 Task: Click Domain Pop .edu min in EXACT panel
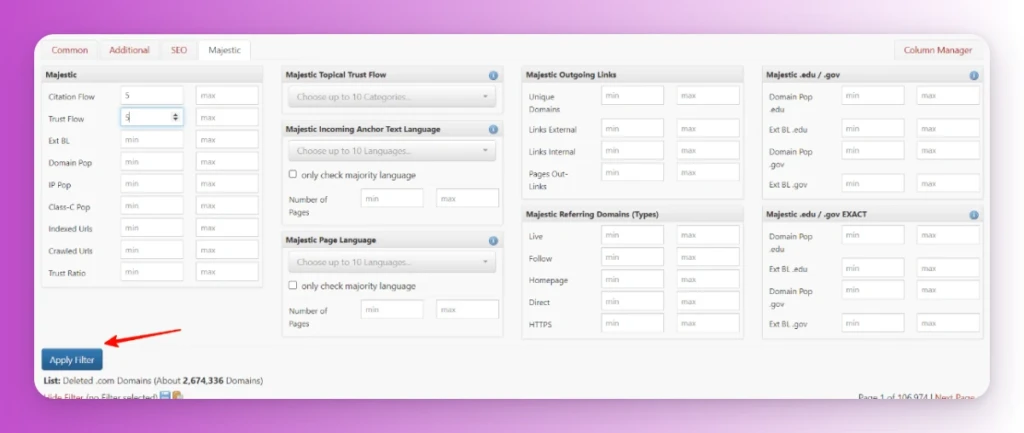click(x=873, y=234)
